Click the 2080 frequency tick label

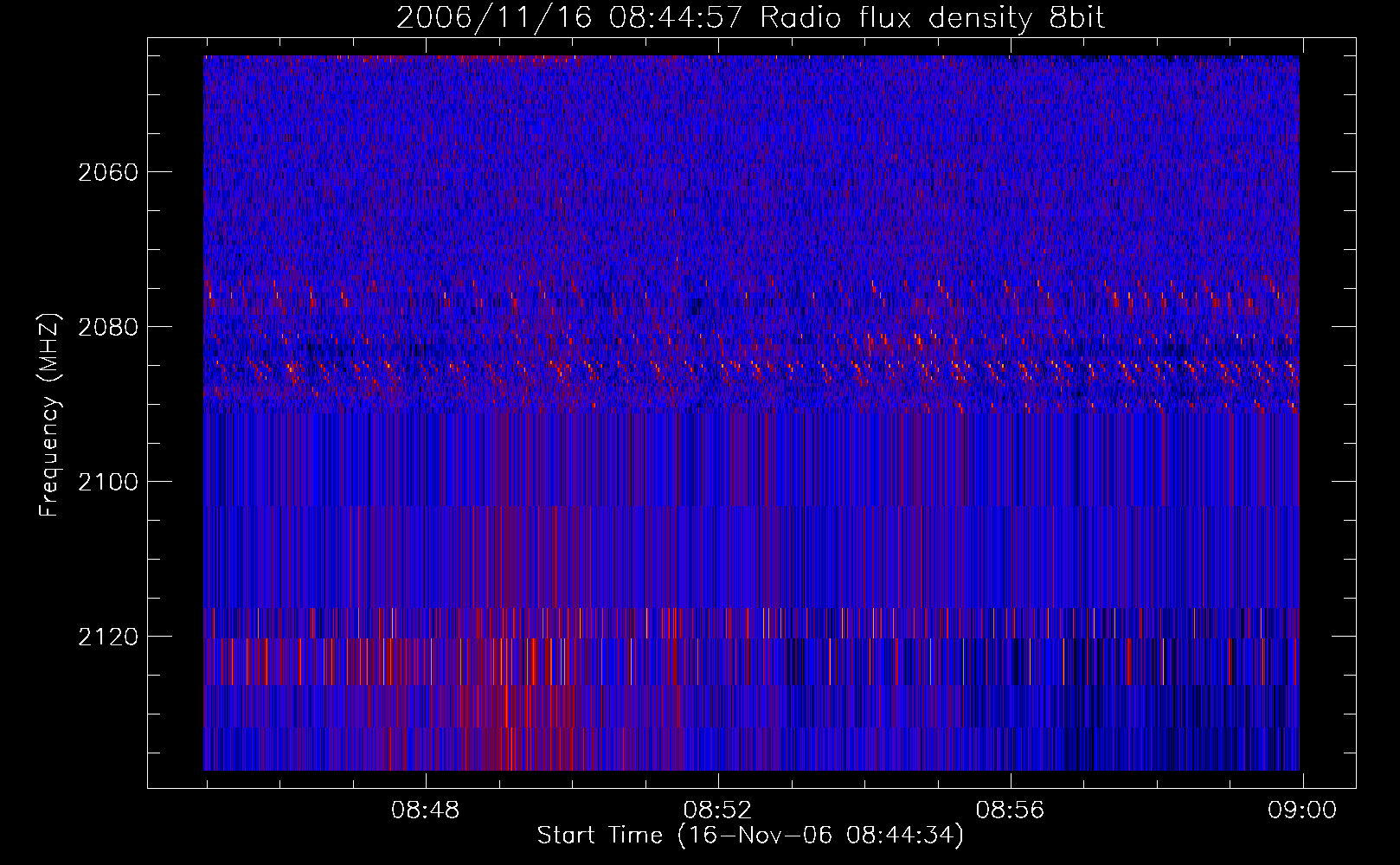[108, 327]
